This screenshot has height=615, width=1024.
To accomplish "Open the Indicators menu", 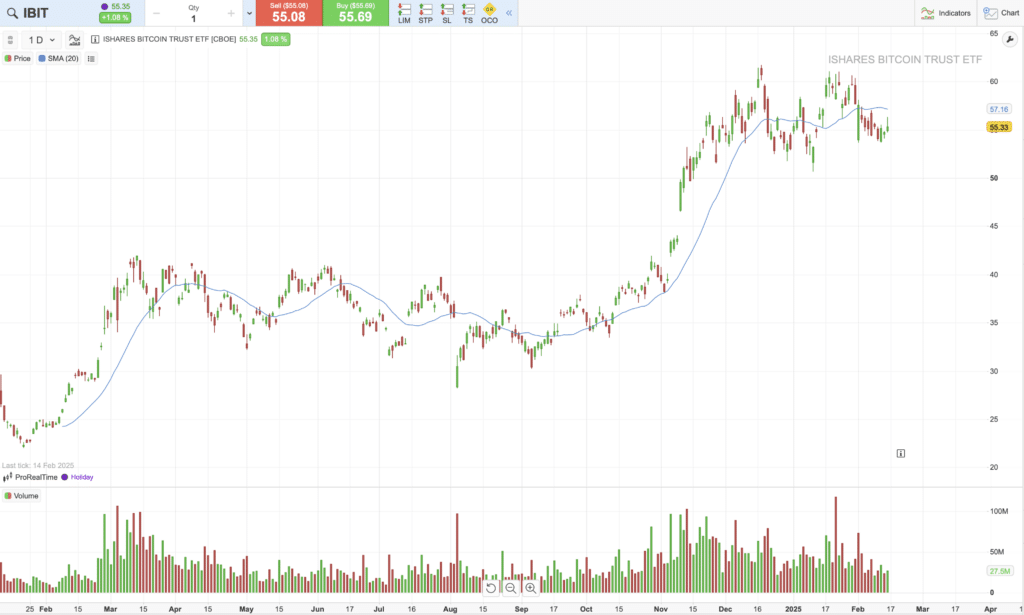I will pos(945,13).
